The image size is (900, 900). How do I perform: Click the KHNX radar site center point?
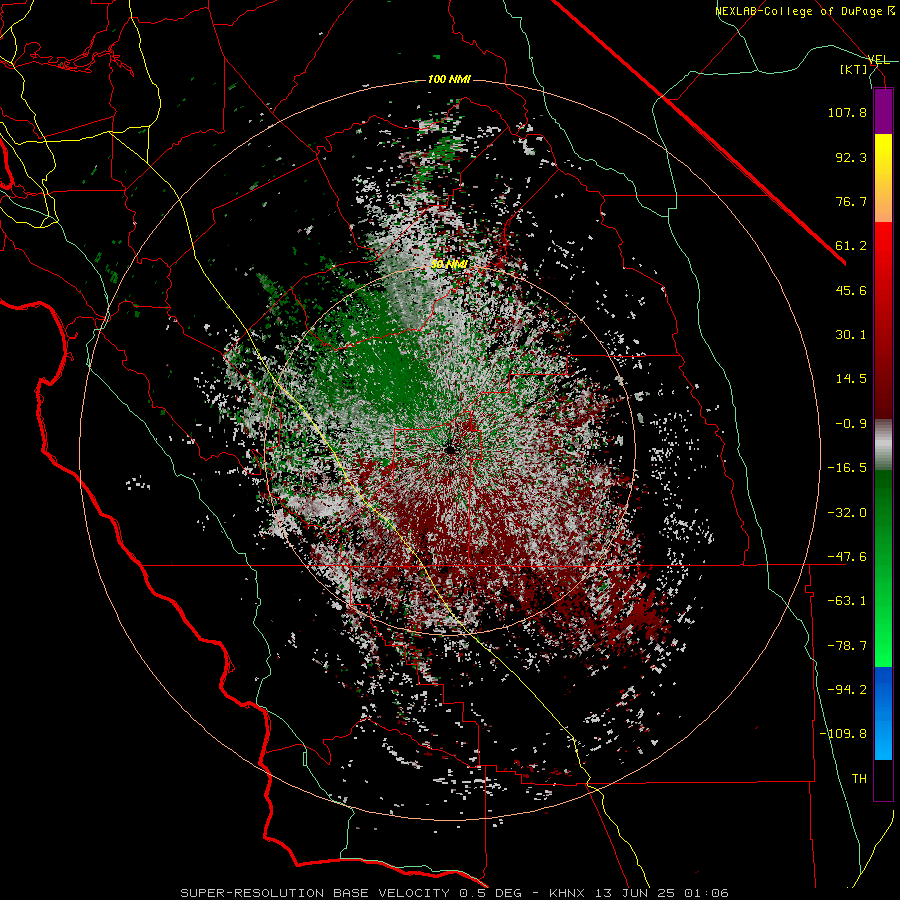(450, 449)
